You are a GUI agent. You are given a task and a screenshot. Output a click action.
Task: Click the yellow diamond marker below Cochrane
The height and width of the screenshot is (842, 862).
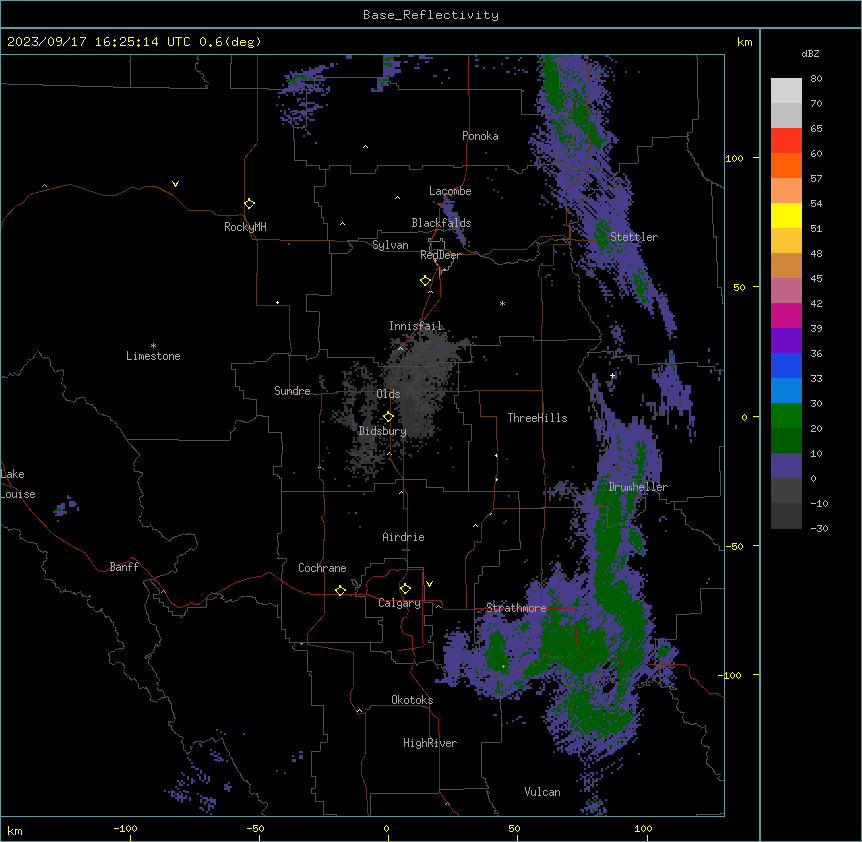(340, 590)
